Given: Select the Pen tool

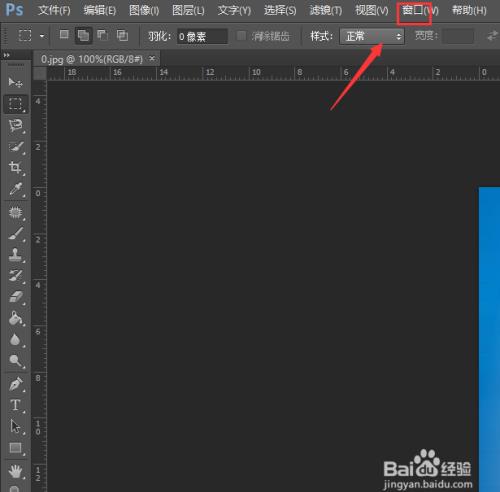Looking at the screenshot, I should point(16,384).
